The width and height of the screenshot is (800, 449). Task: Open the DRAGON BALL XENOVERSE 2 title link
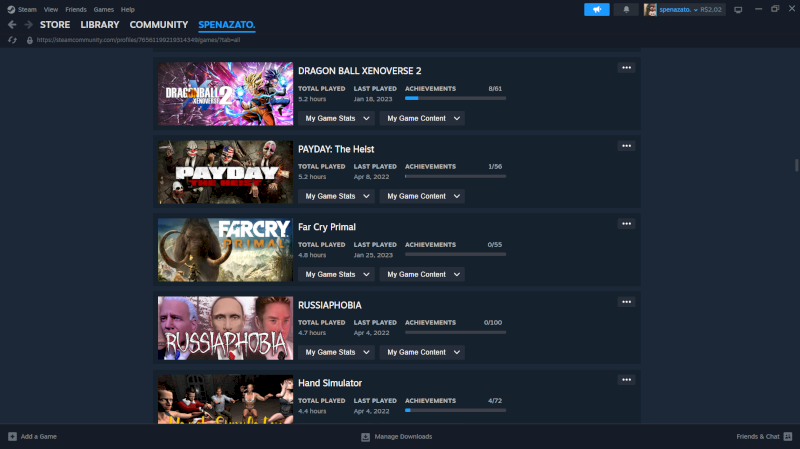tap(360, 71)
